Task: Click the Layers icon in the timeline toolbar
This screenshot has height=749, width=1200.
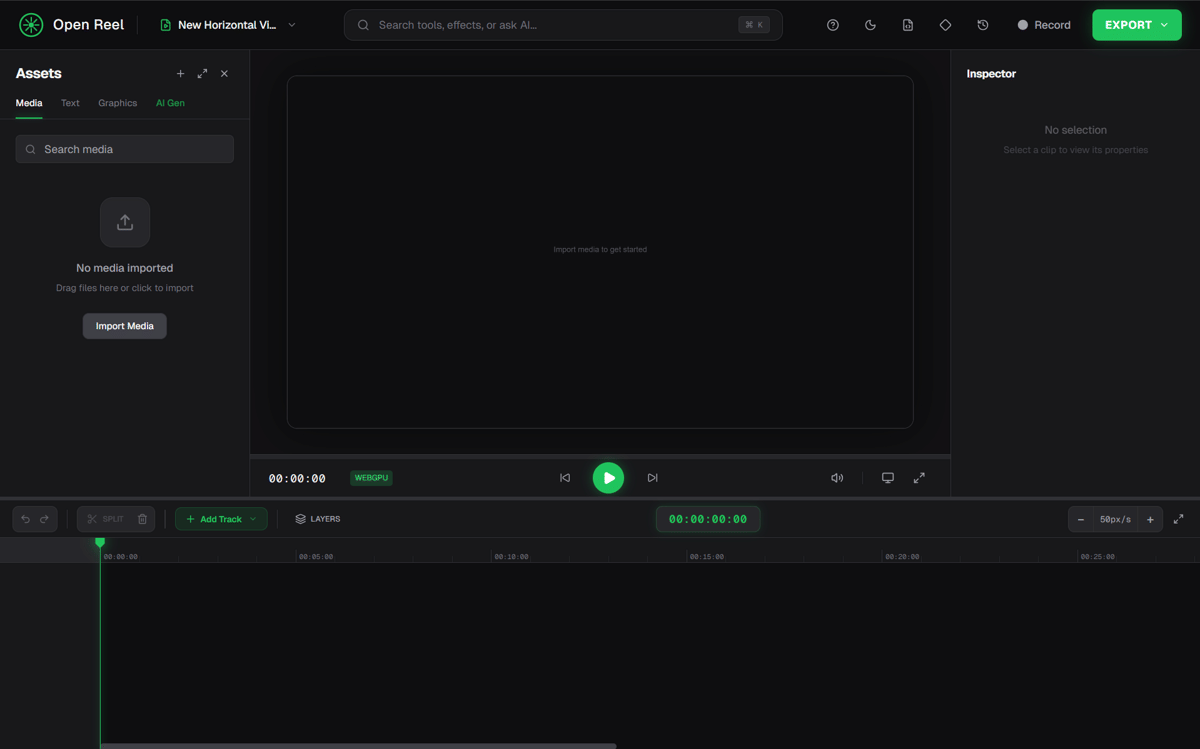Action: (298, 518)
